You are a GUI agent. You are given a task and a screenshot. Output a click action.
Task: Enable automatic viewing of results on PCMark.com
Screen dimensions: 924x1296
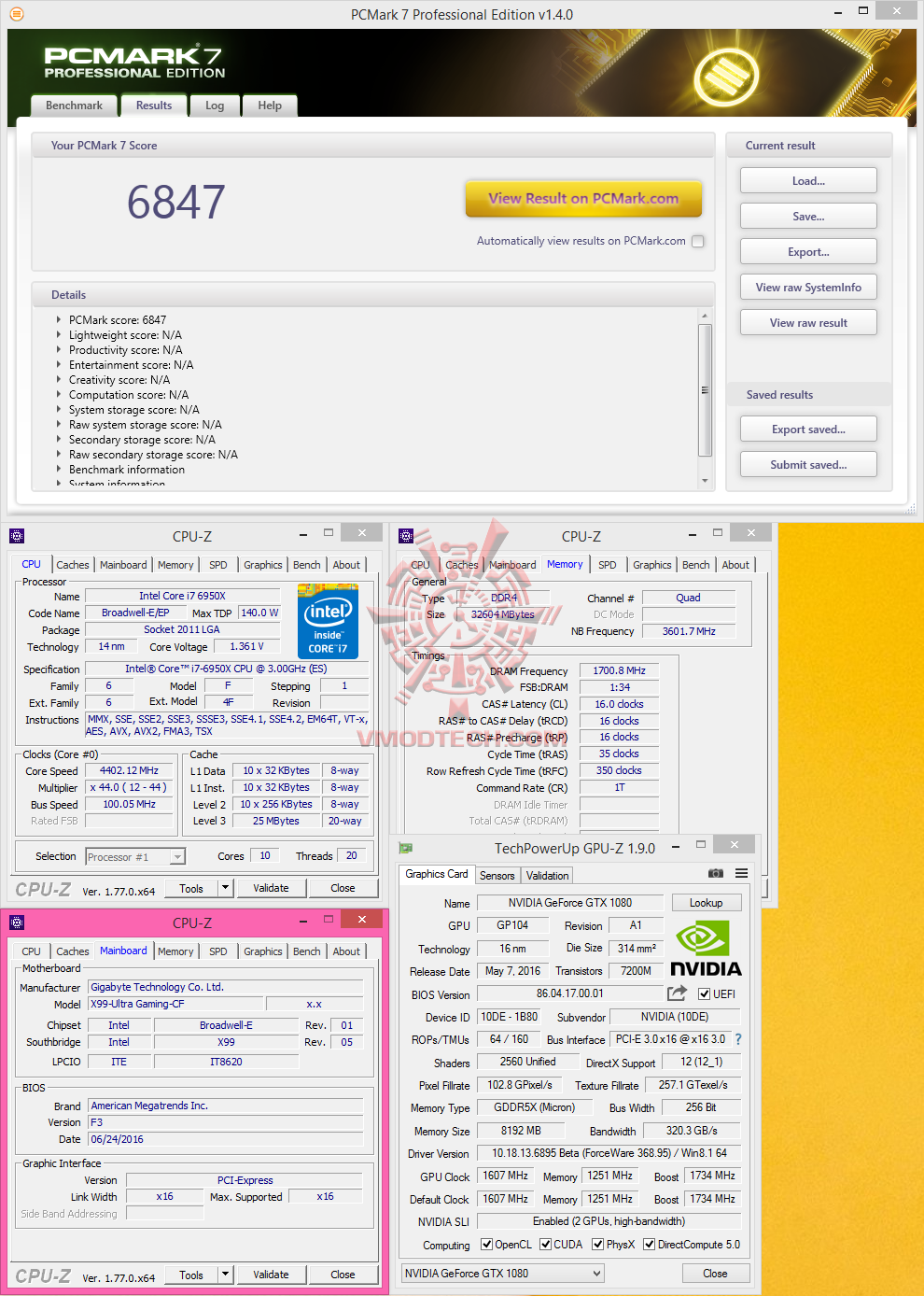pyautogui.click(x=697, y=241)
